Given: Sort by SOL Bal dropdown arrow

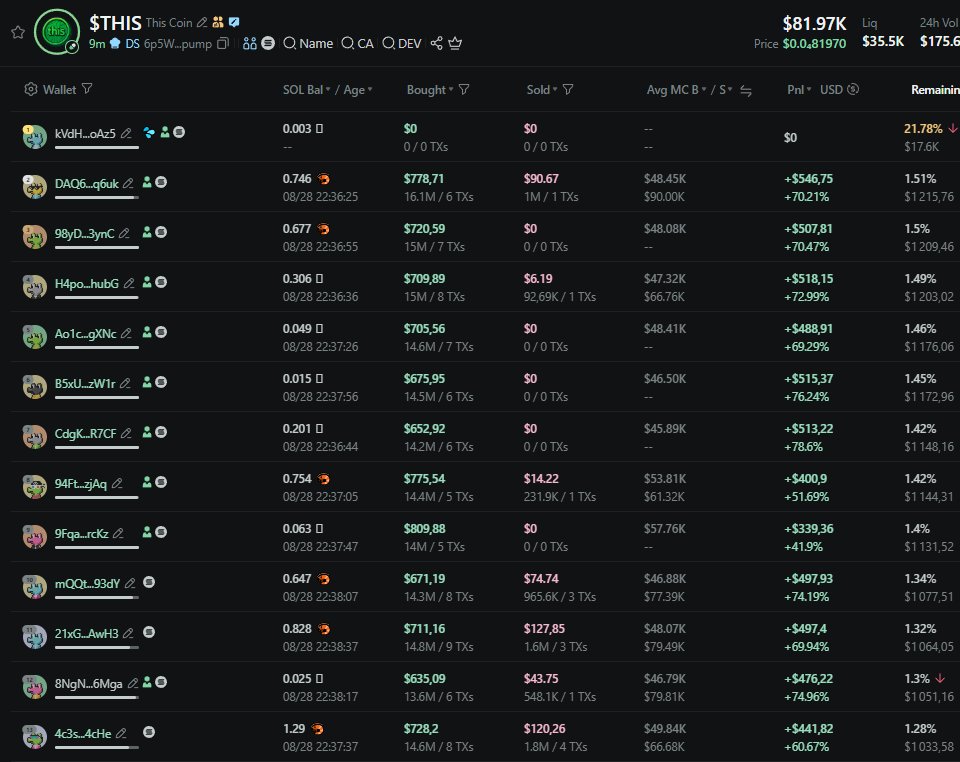Looking at the screenshot, I should coord(328,90).
